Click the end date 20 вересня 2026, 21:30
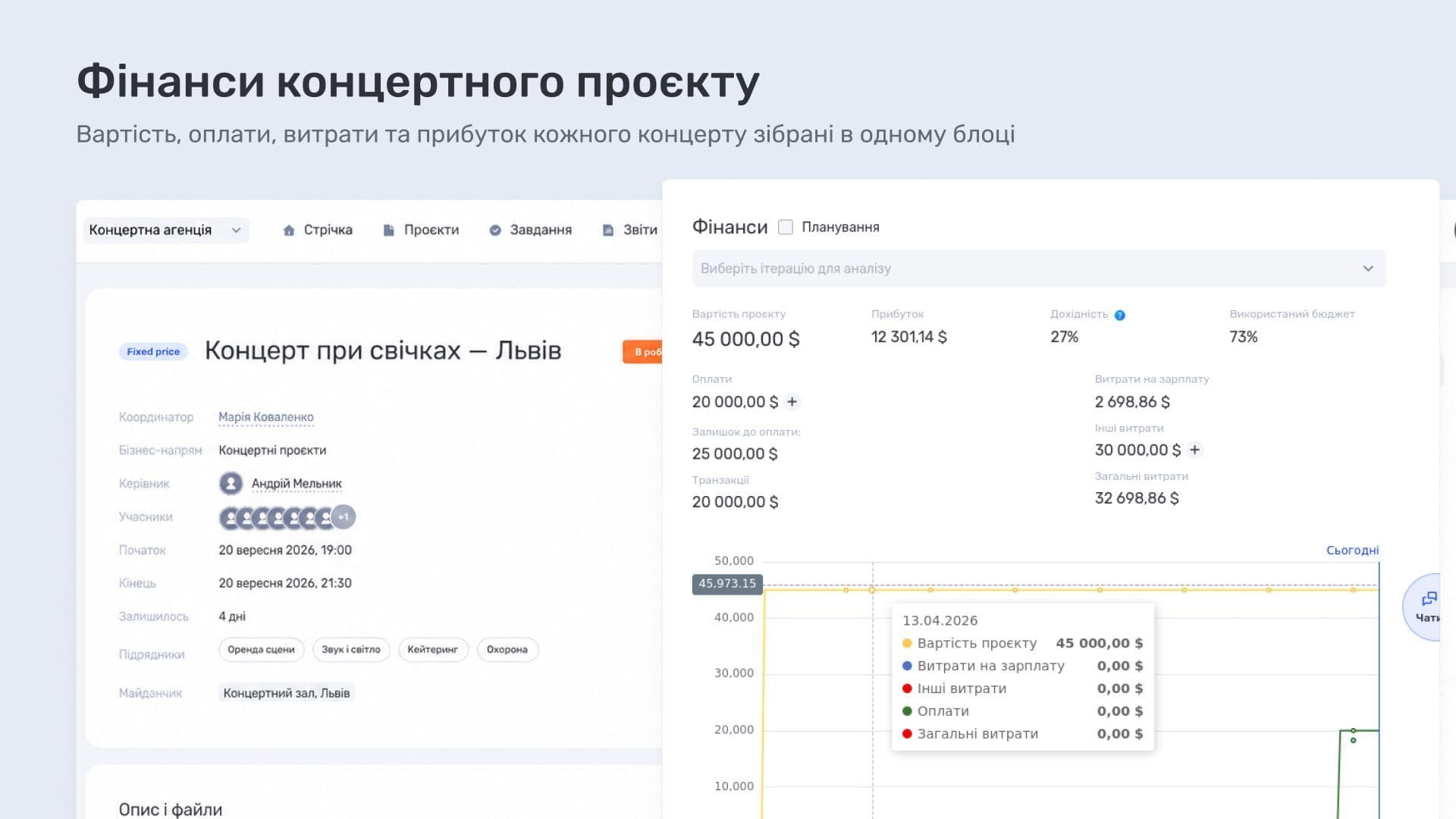This screenshot has width=1456, height=819. pyautogui.click(x=285, y=583)
